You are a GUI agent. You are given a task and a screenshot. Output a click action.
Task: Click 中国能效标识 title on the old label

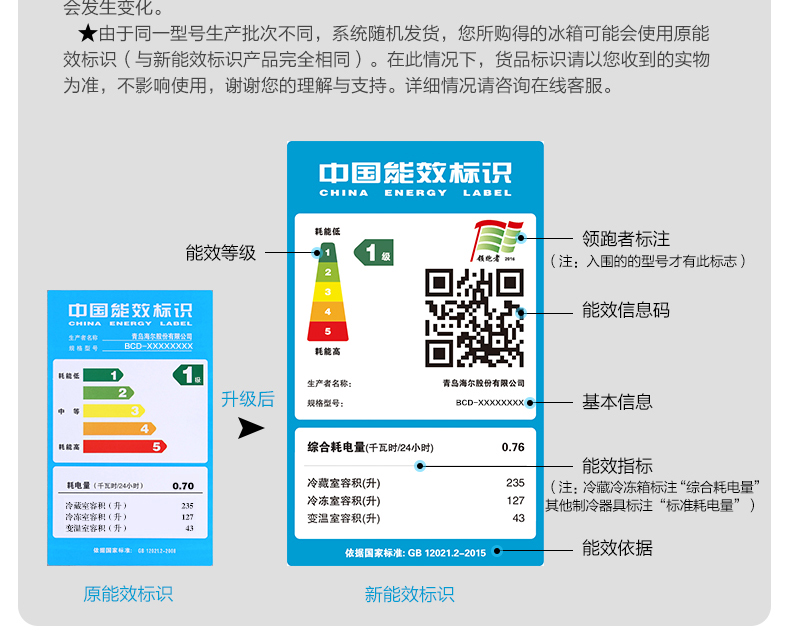tap(130, 310)
